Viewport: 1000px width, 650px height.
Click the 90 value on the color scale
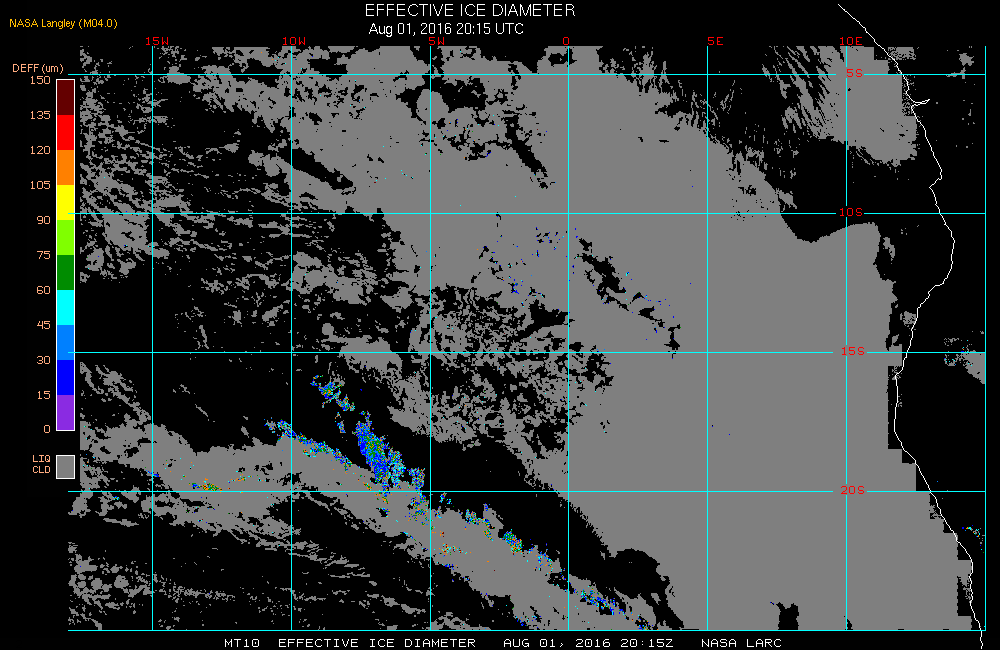click(43, 220)
